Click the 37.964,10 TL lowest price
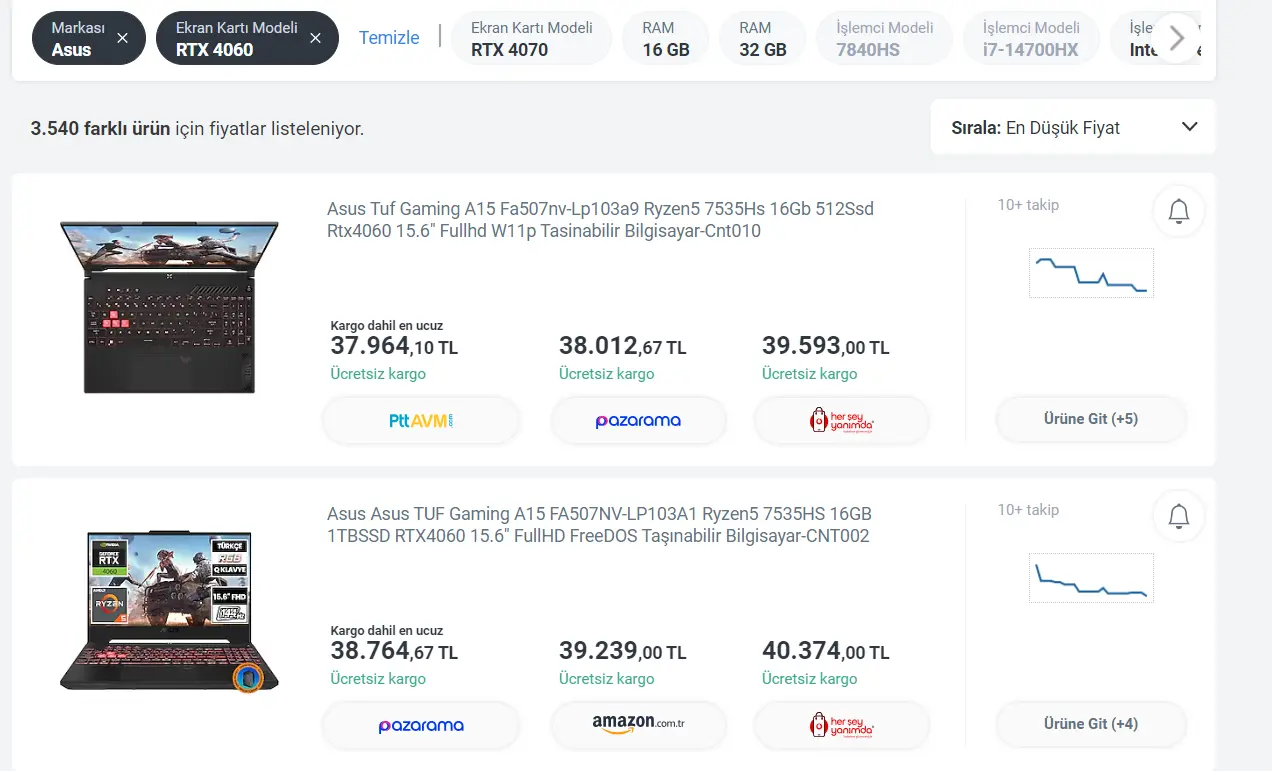 point(394,346)
